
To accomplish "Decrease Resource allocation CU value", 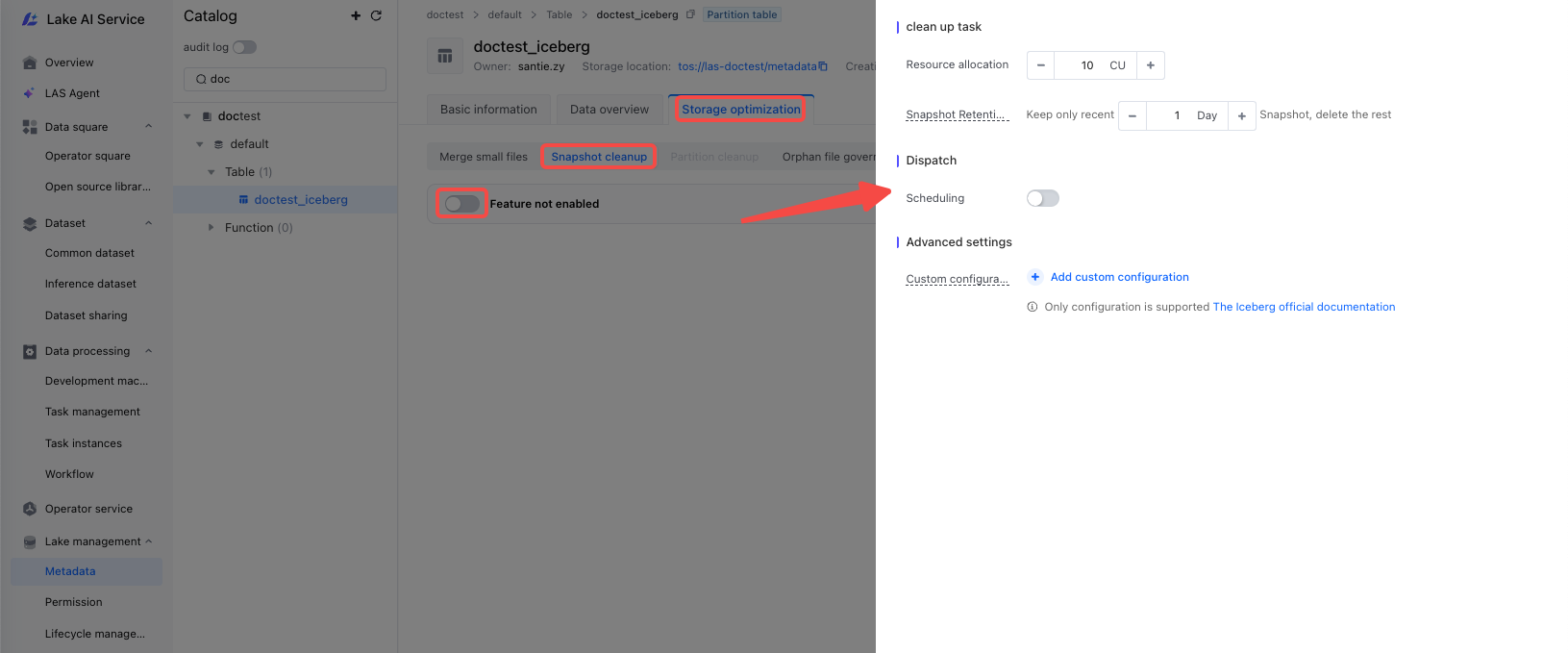I will coord(1040,65).
